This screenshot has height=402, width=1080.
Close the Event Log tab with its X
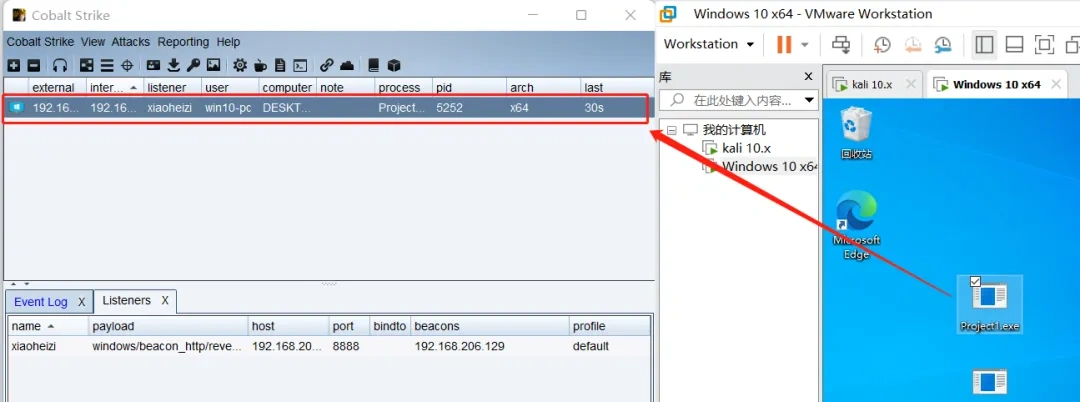click(81, 302)
